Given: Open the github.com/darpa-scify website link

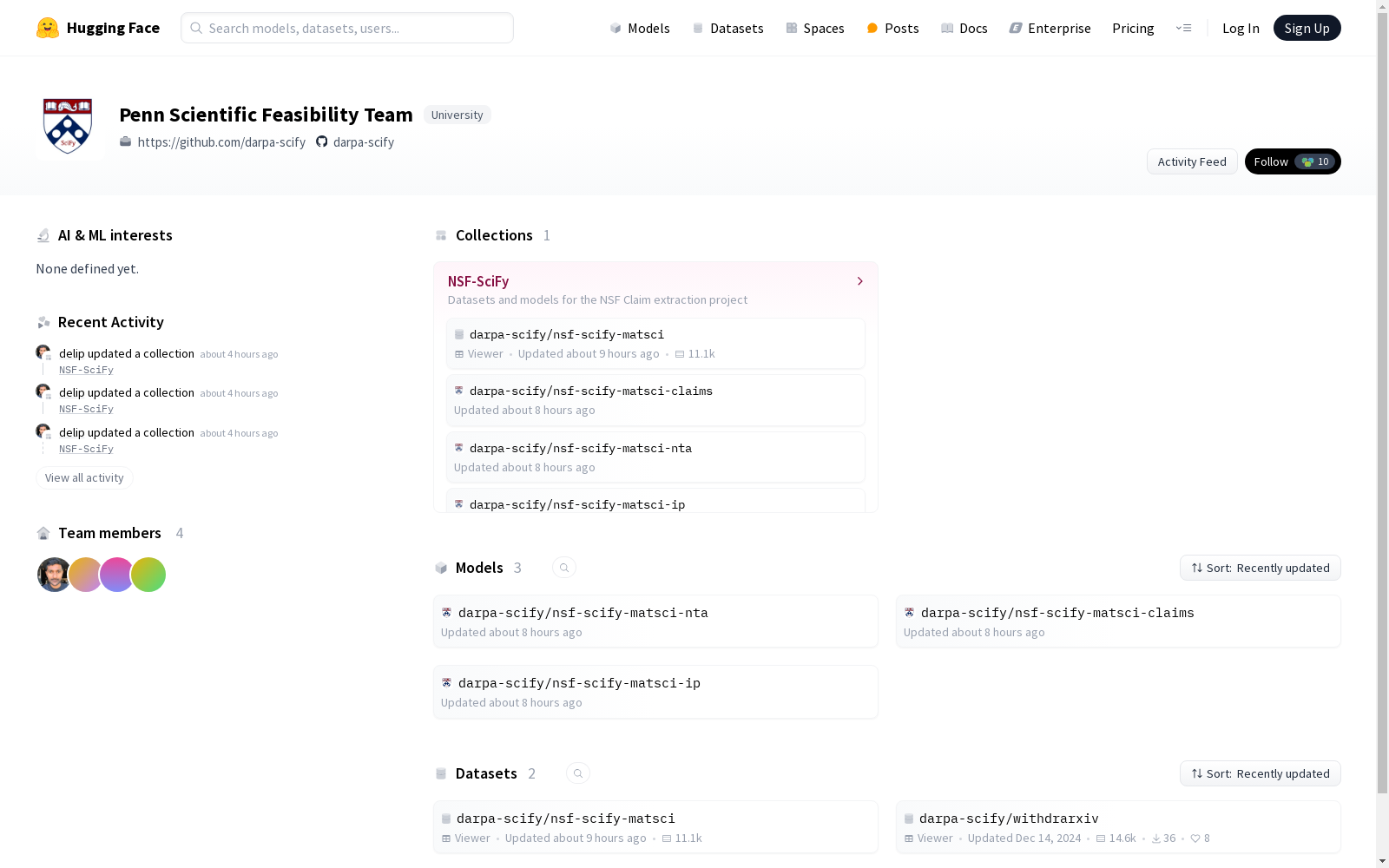Looking at the screenshot, I should 221,141.
